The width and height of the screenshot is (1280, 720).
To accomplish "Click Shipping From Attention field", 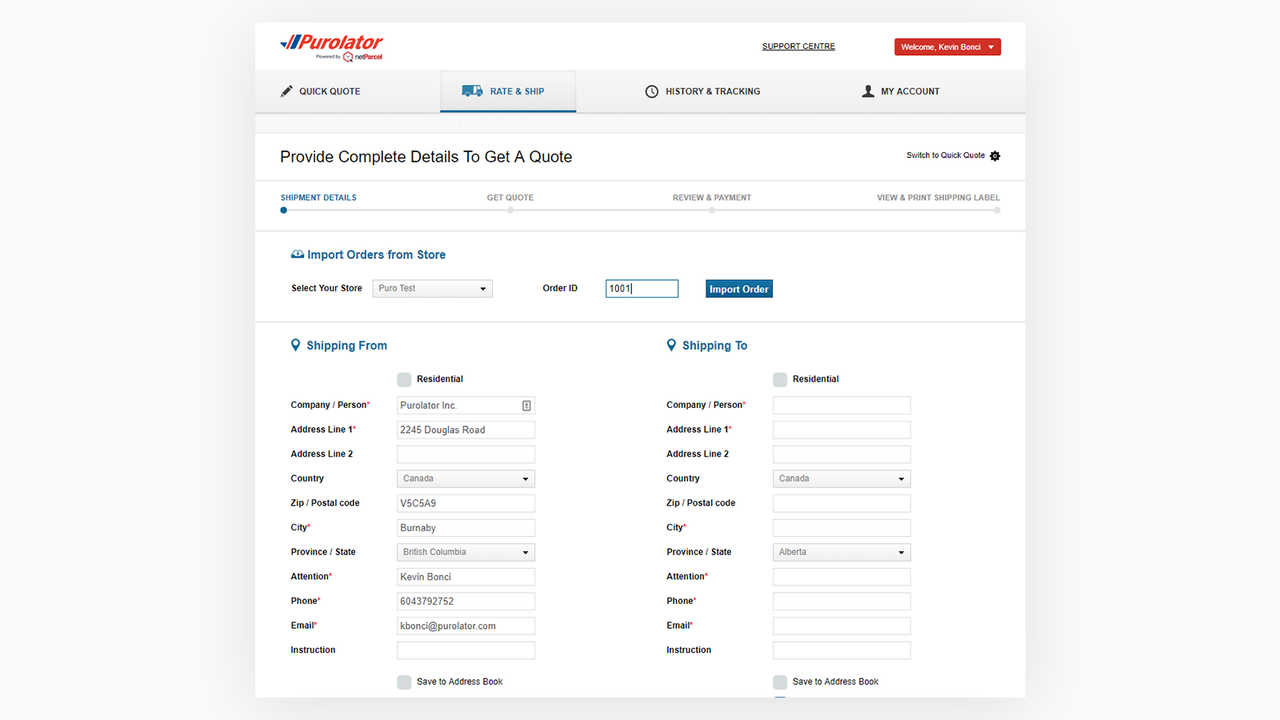I will point(466,576).
